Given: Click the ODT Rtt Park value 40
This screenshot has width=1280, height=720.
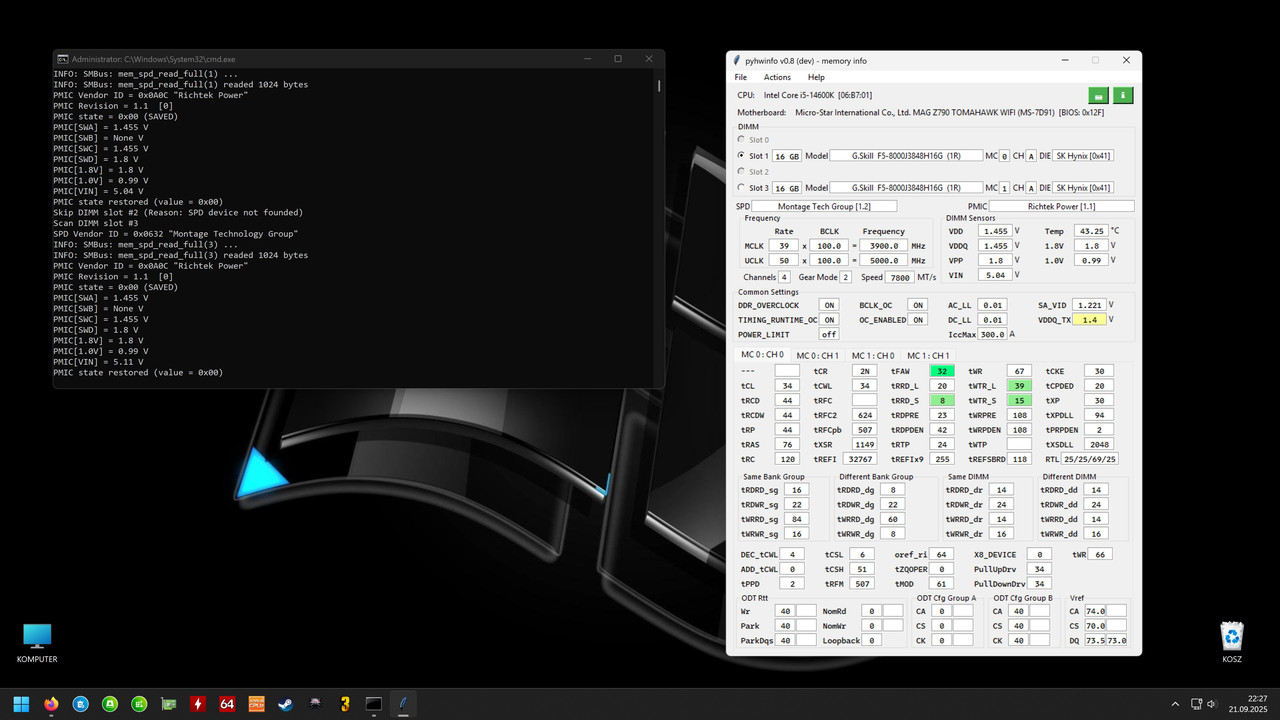Looking at the screenshot, I should point(785,626).
